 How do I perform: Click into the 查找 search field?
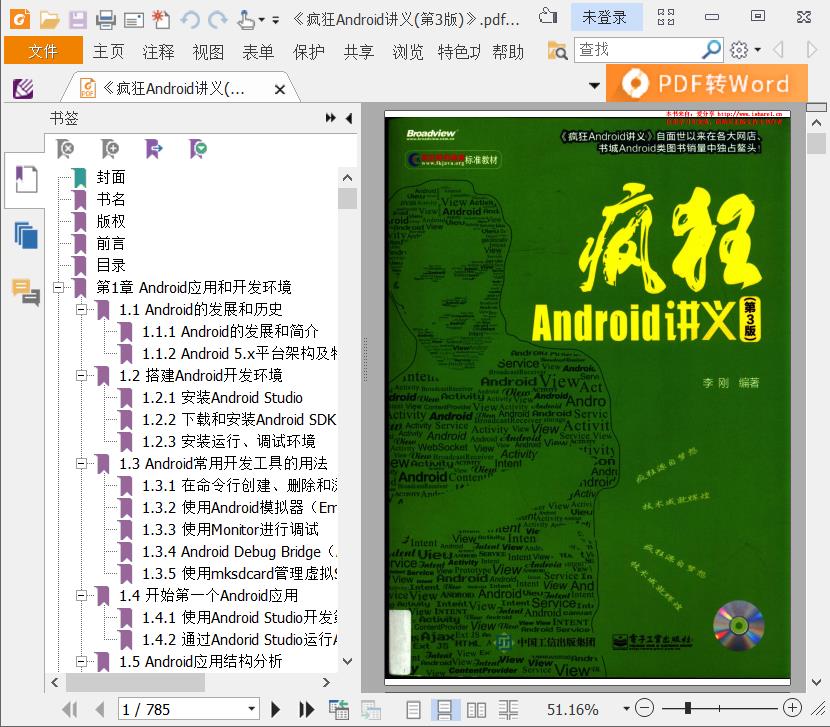click(x=637, y=50)
